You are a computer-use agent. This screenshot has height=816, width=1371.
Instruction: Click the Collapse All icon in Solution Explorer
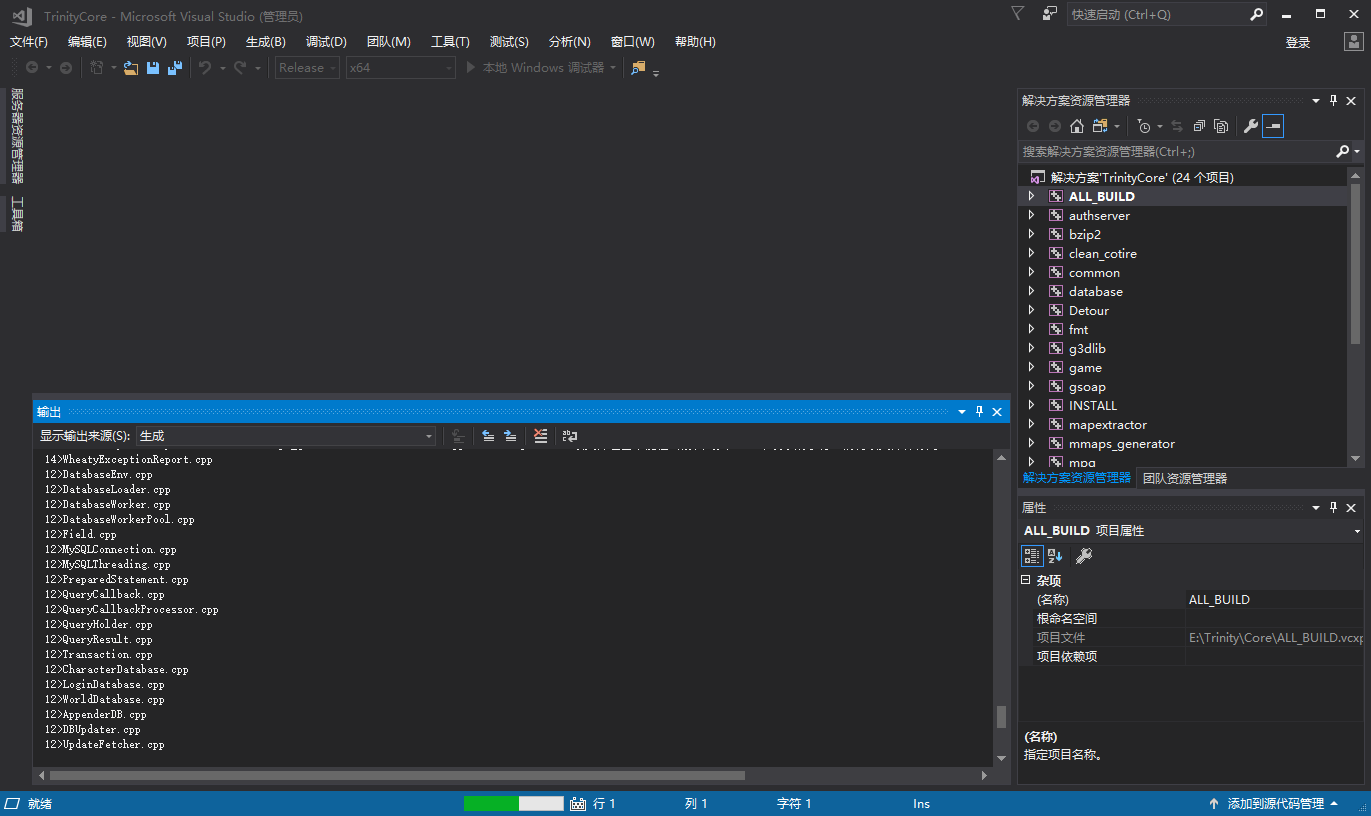(x=1199, y=126)
